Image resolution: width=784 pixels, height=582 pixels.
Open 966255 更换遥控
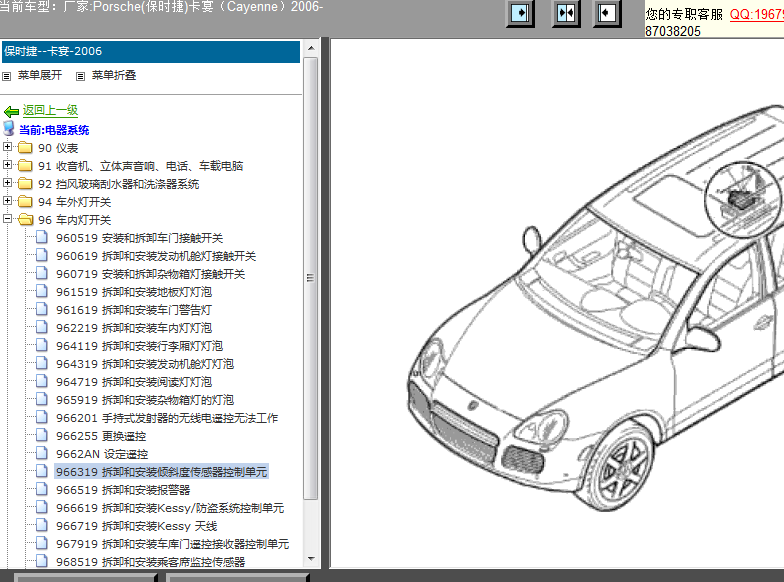(x=101, y=436)
